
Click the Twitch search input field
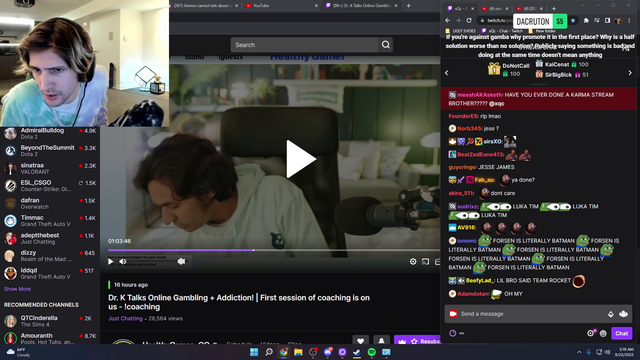pyautogui.click(x=304, y=45)
